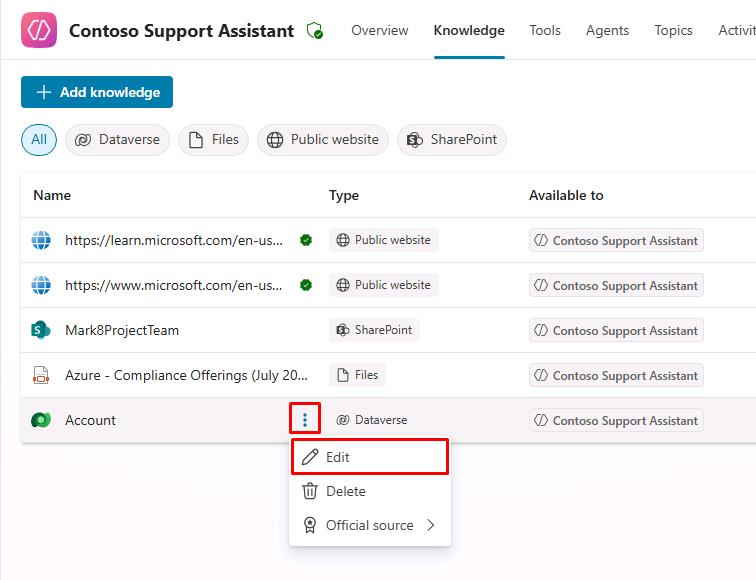Choose Delete from the context menu

pyautogui.click(x=346, y=491)
